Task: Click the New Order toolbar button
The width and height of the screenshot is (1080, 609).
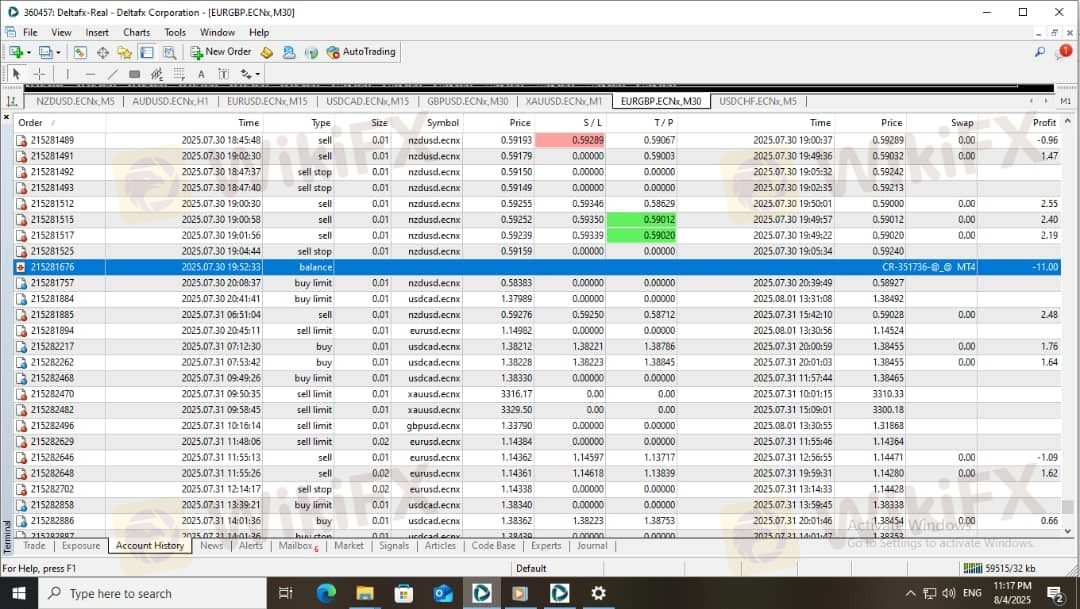Action: click(221, 52)
